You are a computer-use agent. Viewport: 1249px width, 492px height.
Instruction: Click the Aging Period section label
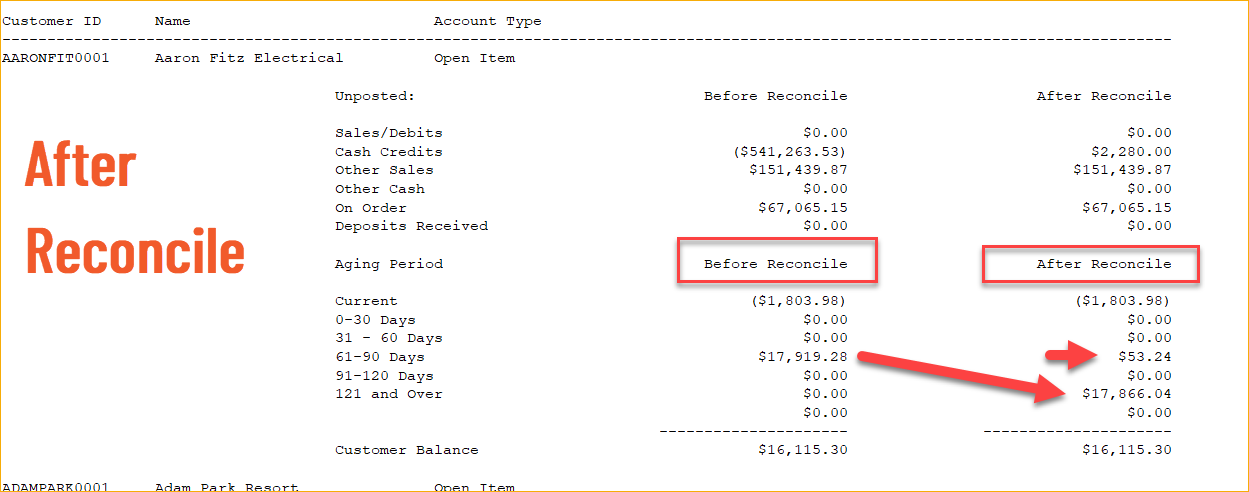click(388, 264)
